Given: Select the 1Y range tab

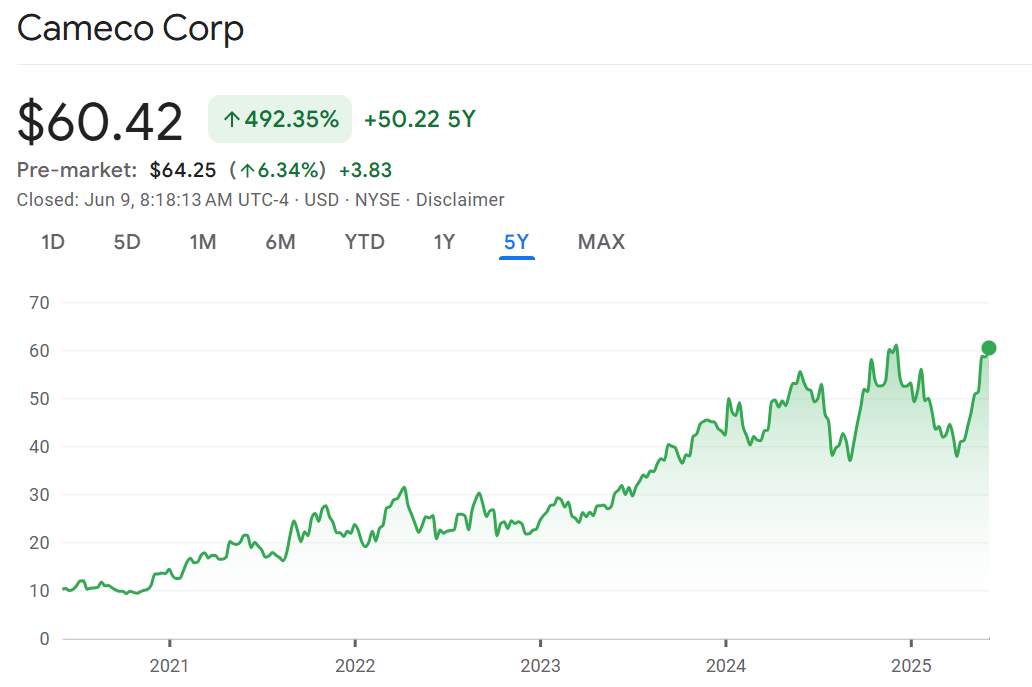Looking at the screenshot, I should [444, 242].
